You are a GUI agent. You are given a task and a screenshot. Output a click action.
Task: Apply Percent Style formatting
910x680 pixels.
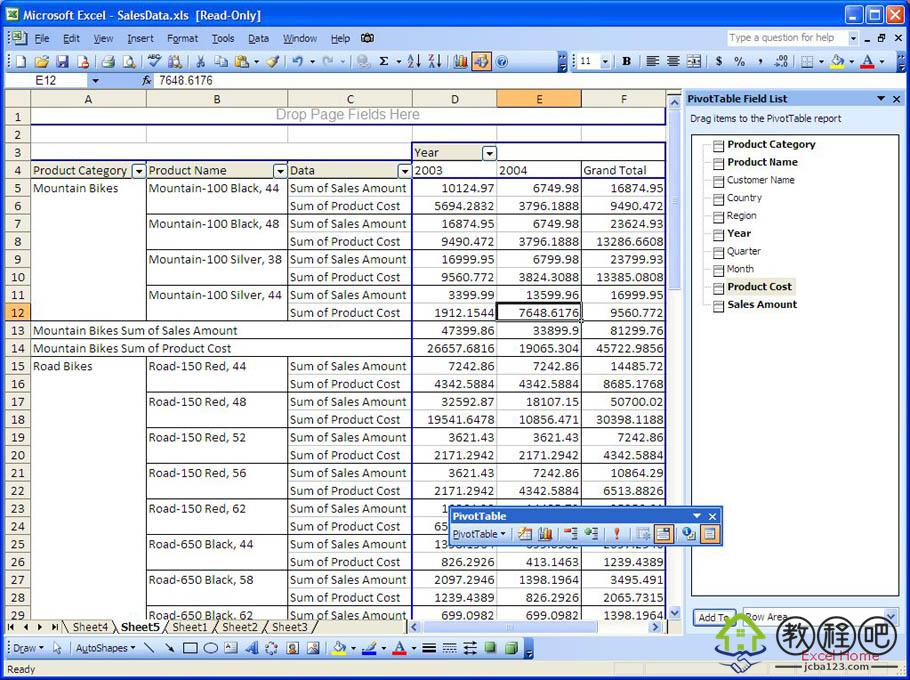coord(739,61)
